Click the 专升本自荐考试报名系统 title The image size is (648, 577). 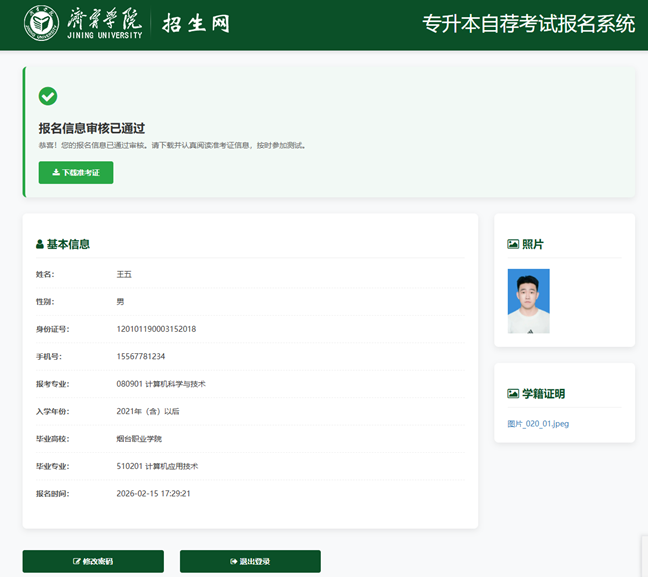click(x=528, y=25)
